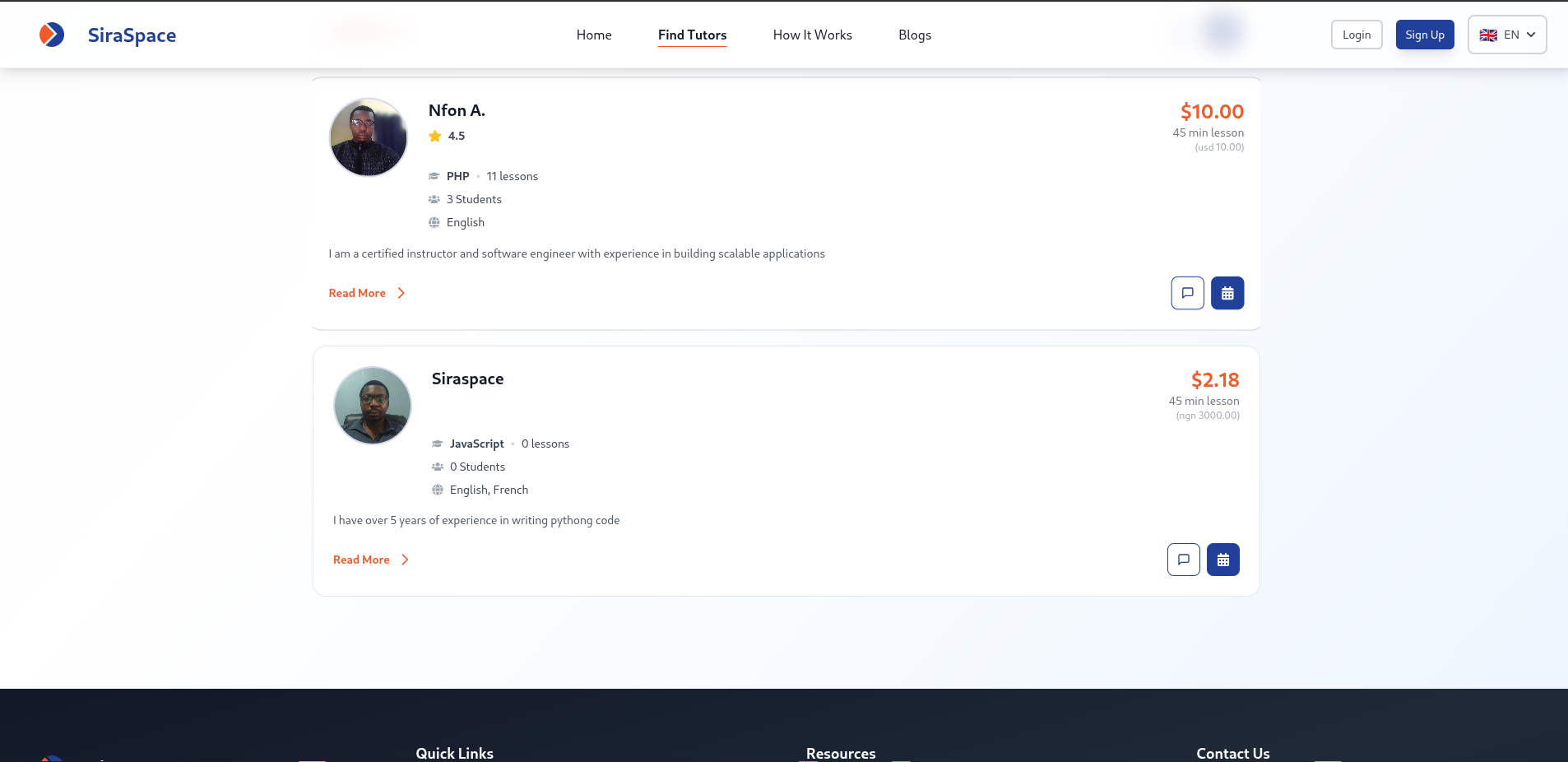Click the Contact Us footer heading
The height and width of the screenshot is (762, 1568).
1233,753
